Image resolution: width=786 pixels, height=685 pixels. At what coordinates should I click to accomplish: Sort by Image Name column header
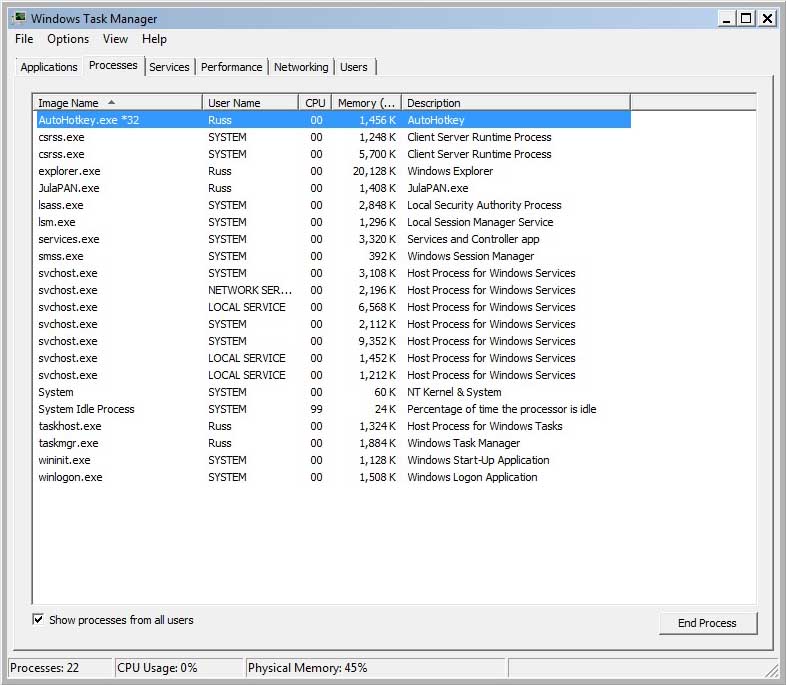118,103
